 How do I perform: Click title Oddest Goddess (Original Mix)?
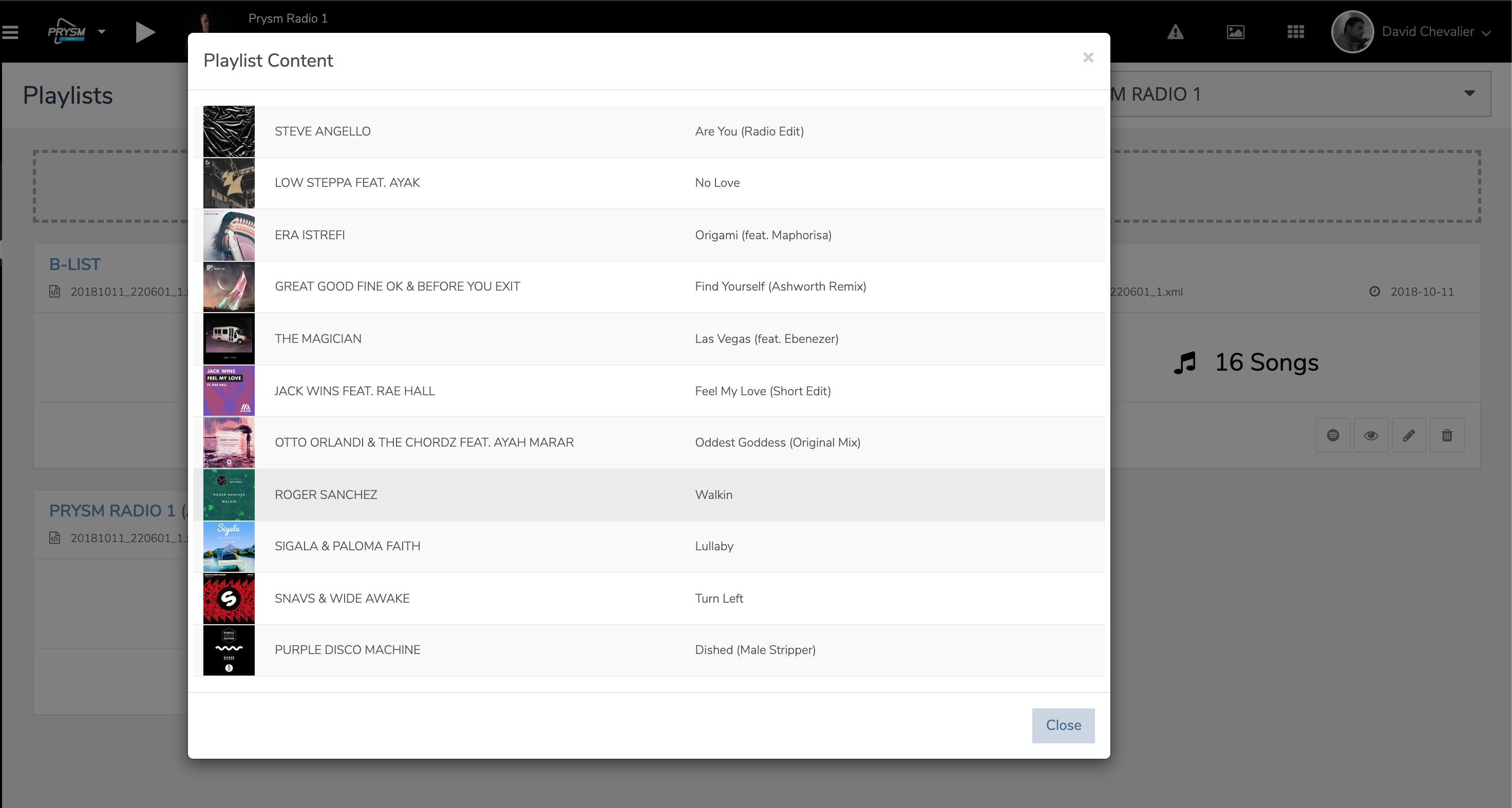click(x=777, y=443)
